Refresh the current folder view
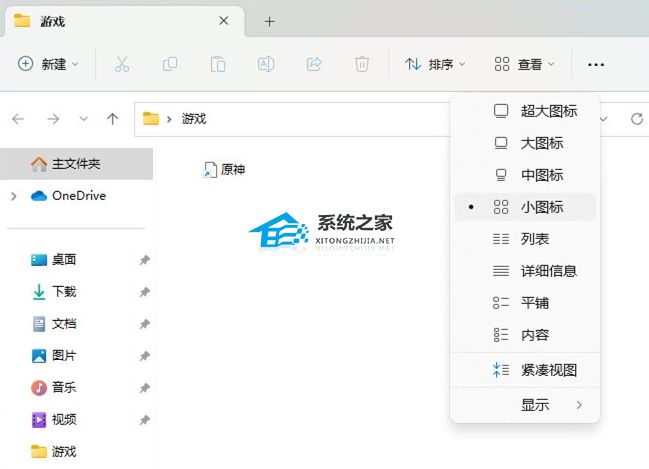 tap(636, 119)
